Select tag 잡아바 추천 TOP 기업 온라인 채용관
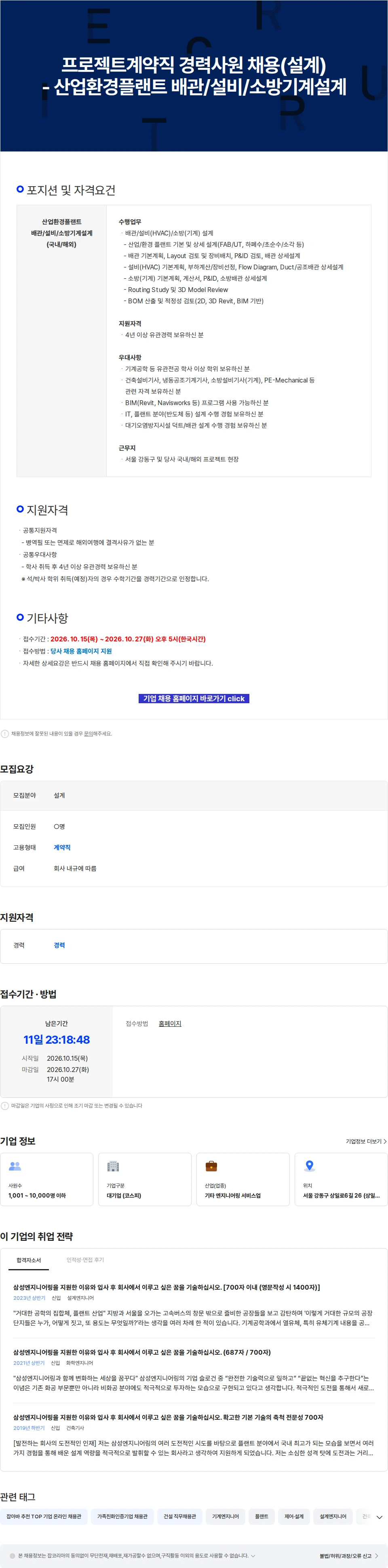Image resolution: width=388 pixels, height=1568 pixels. coord(44,1517)
